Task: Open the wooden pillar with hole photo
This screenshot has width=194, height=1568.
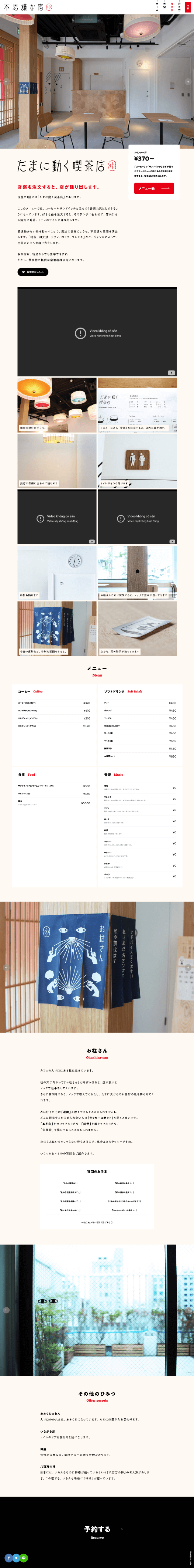Action: click(x=138, y=573)
